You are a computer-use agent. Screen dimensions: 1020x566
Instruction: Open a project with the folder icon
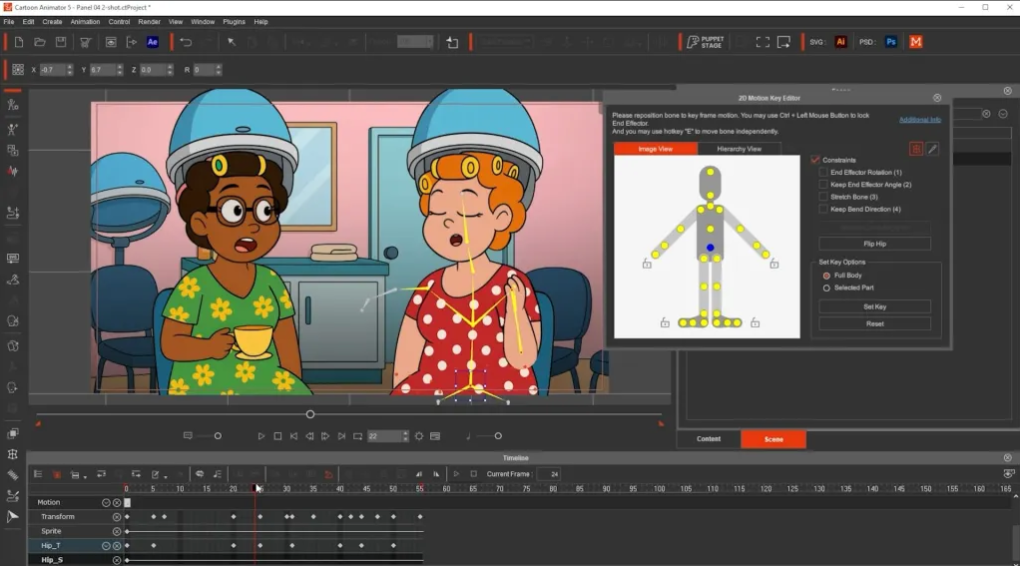pos(40,42)
